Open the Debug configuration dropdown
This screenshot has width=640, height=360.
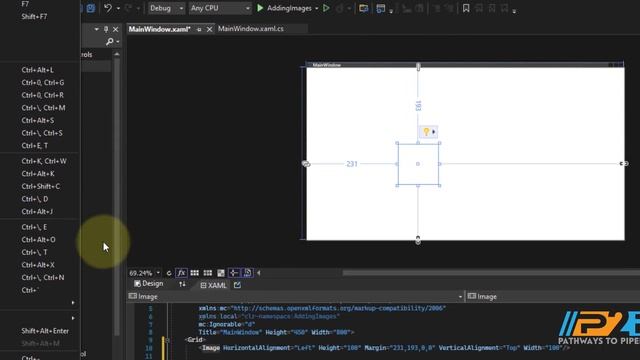click(x=166, y=8)
